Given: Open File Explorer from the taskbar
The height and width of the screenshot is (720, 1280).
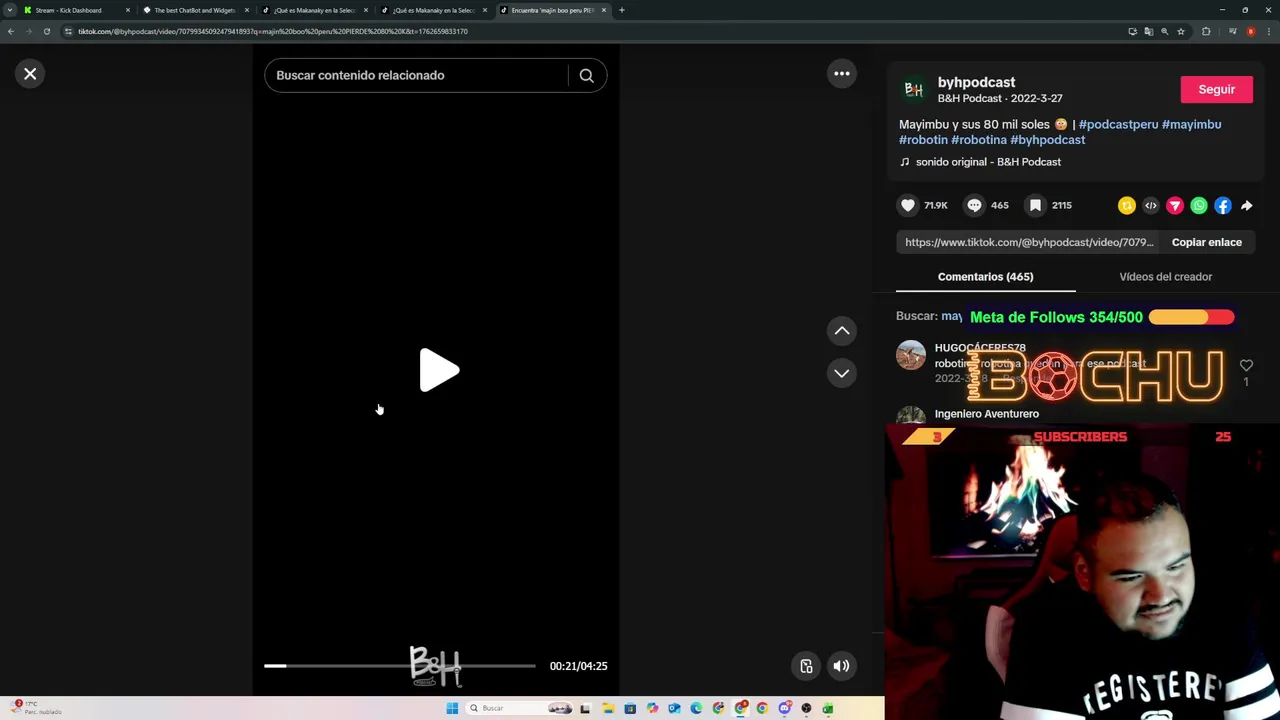Looking at the screenshot, I should click(x=608, y=708).
